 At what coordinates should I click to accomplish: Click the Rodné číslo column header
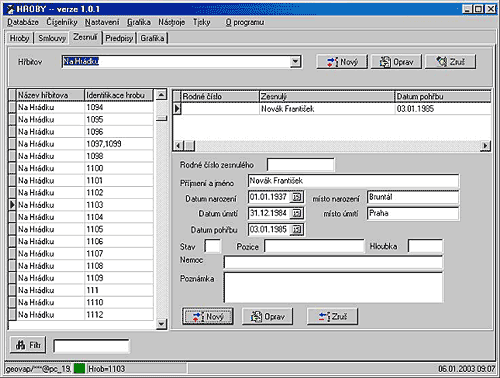pyautogui.click(x=220, y=97)
